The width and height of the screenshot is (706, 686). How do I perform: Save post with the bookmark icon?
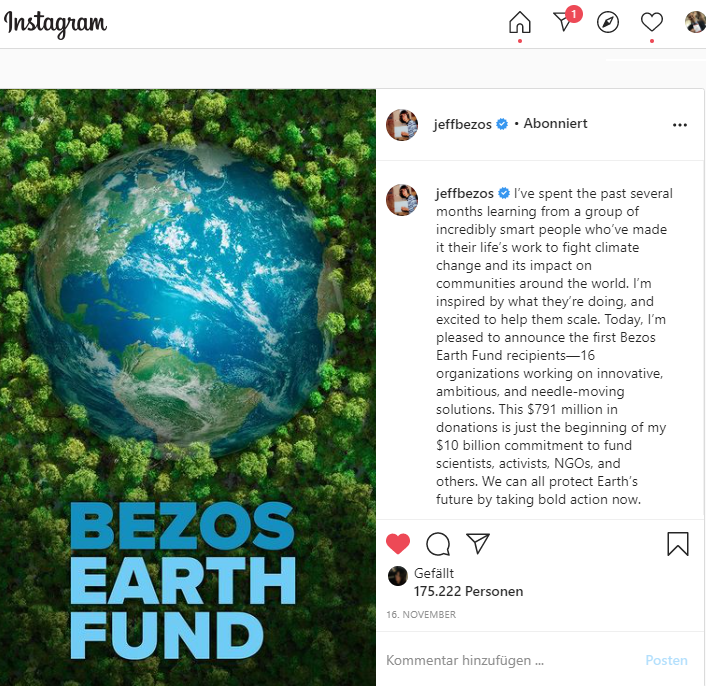point(678,544)
